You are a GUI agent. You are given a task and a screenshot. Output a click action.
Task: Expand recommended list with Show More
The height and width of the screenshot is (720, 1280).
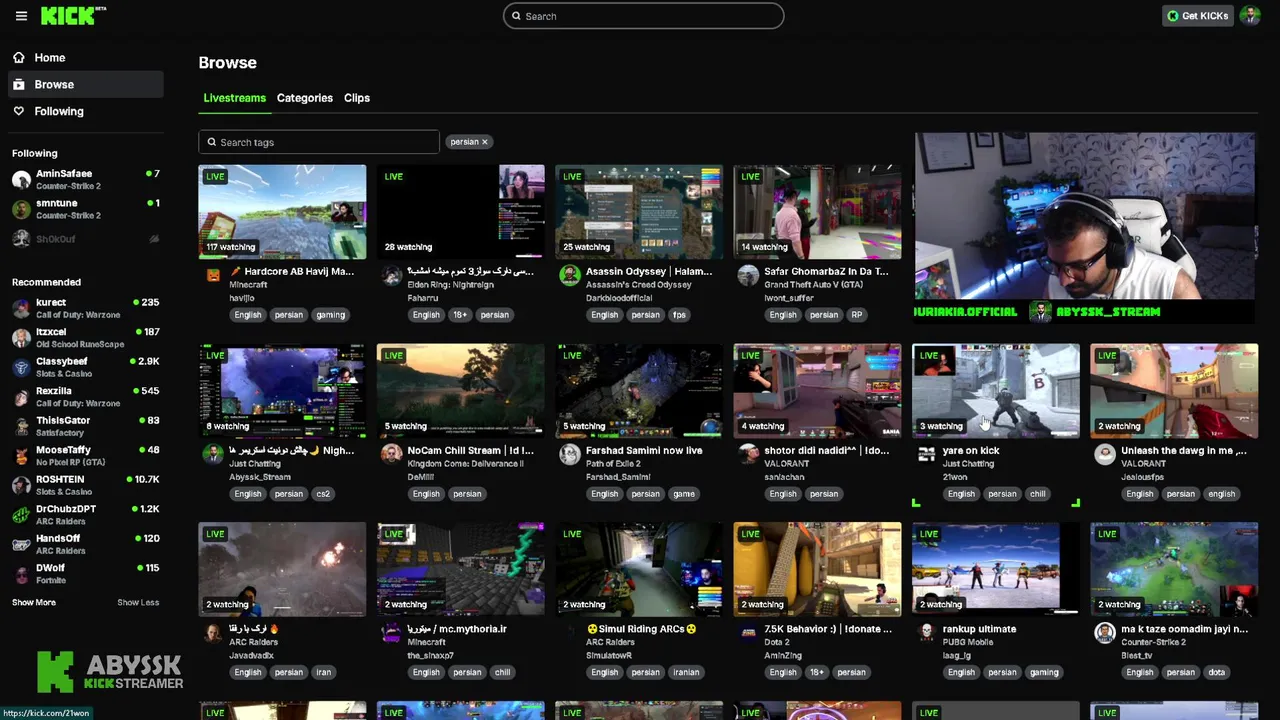coord(34,603)
